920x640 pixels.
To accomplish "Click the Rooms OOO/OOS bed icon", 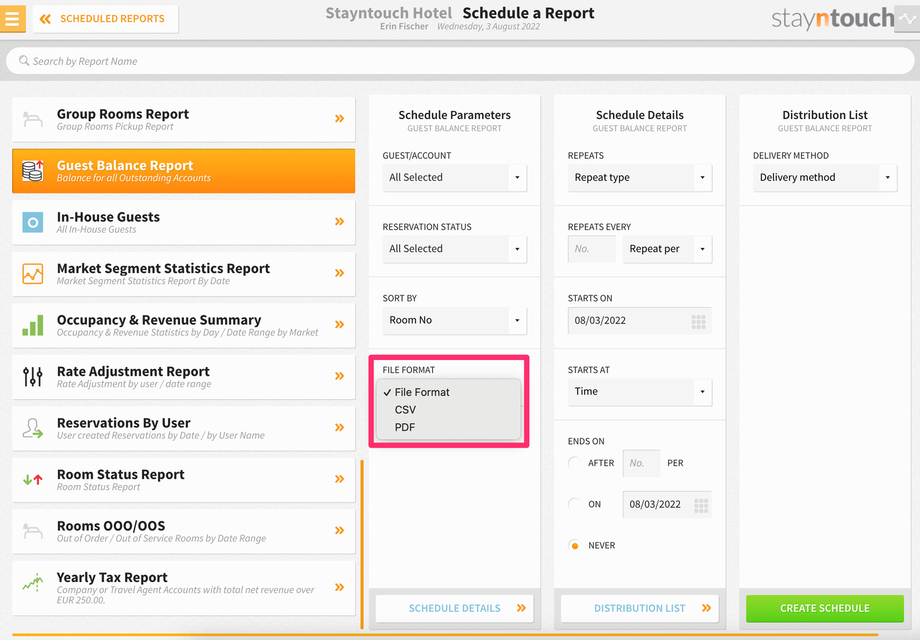I will click(x=32, y=531).
